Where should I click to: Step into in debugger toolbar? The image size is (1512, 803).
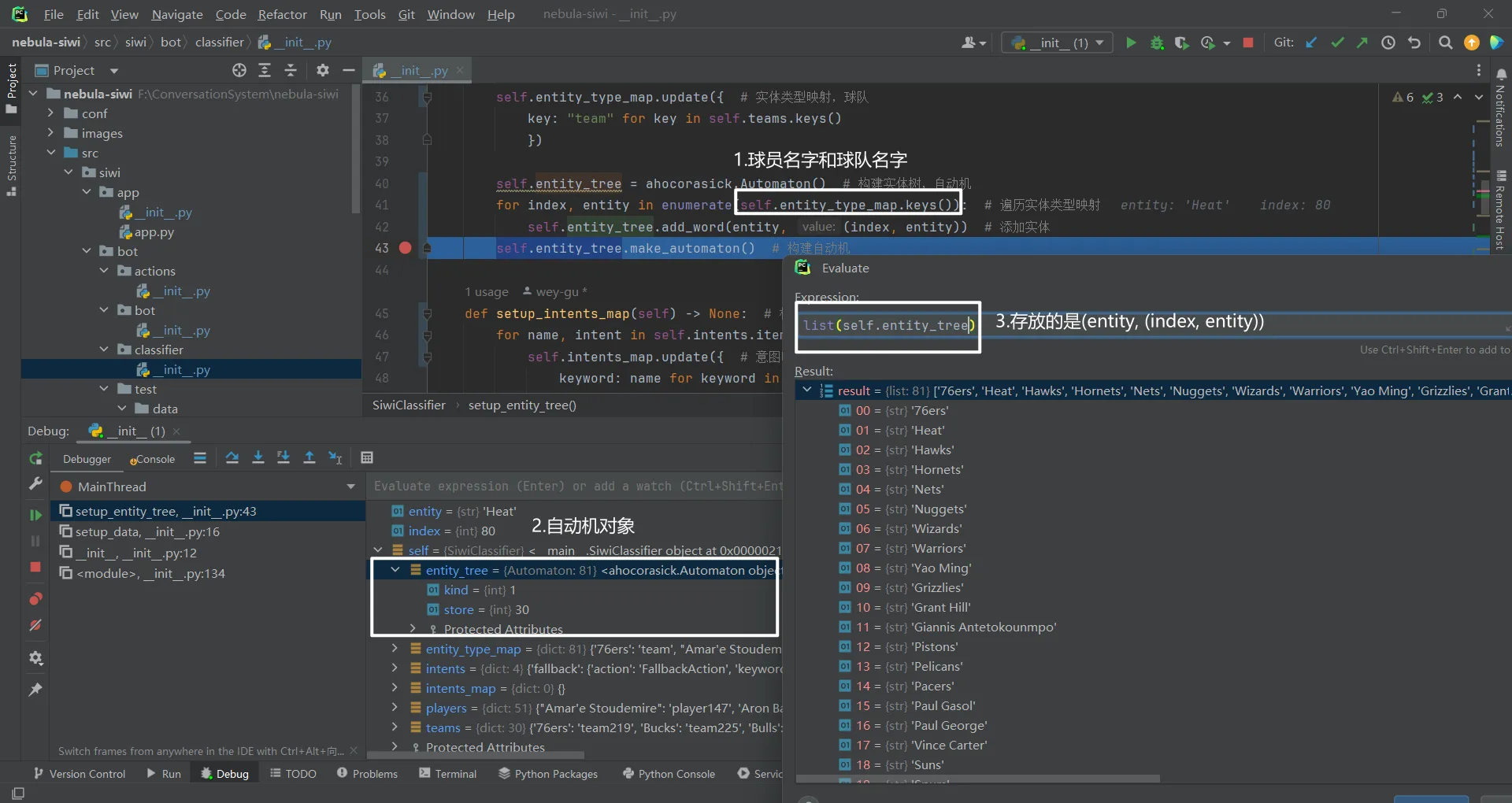click(x=258, y=457)
